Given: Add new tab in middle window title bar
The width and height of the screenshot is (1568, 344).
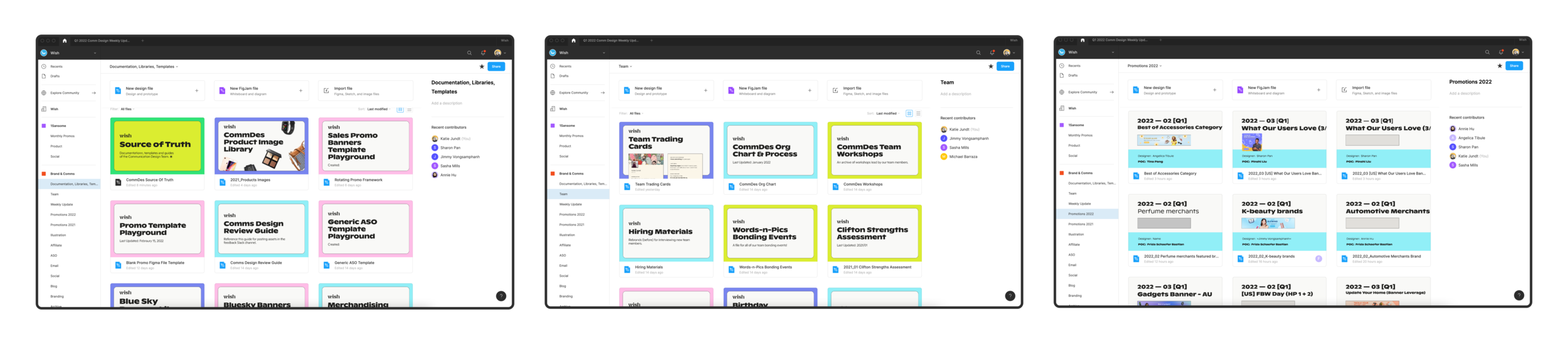Looking at the screenshot, I should point(652,41).
